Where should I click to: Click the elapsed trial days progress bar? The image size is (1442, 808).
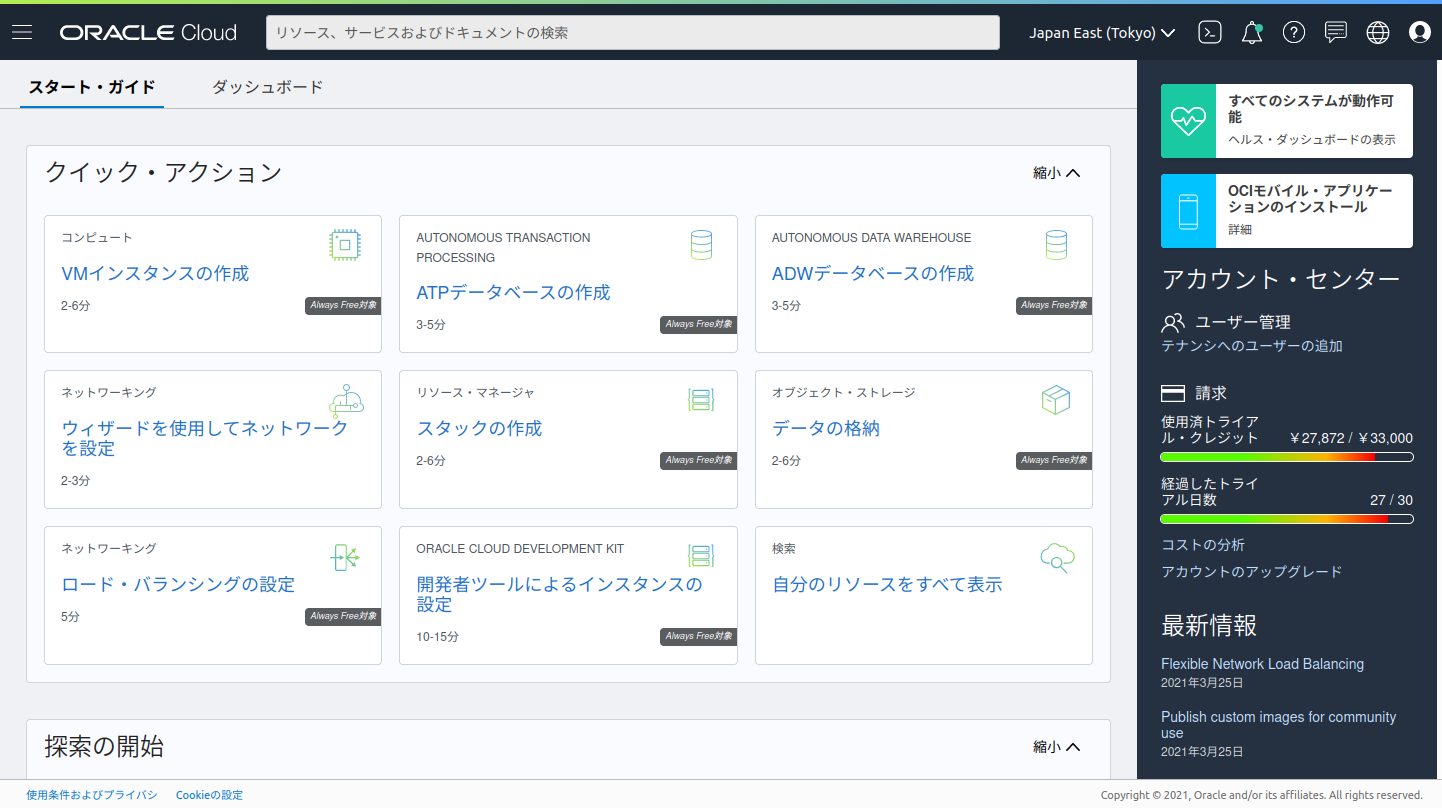pos(1287,519)
